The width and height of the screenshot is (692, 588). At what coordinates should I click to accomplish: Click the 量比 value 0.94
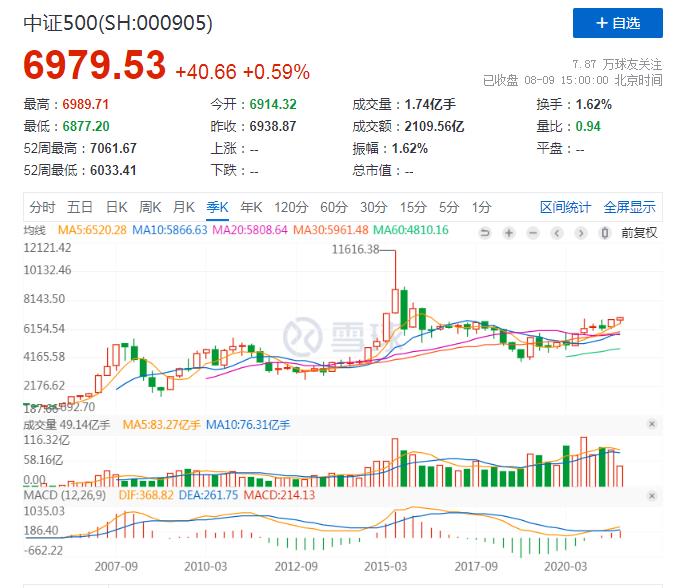click(588, 127)
